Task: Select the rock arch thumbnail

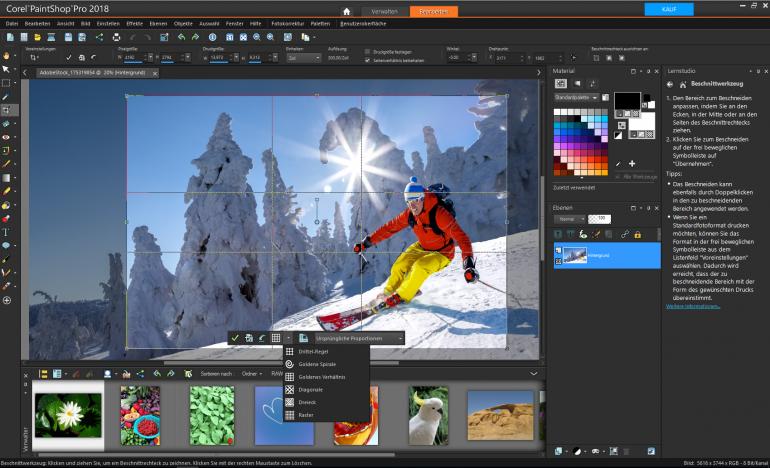Action: pyautogui.click(x=500, y=415)
